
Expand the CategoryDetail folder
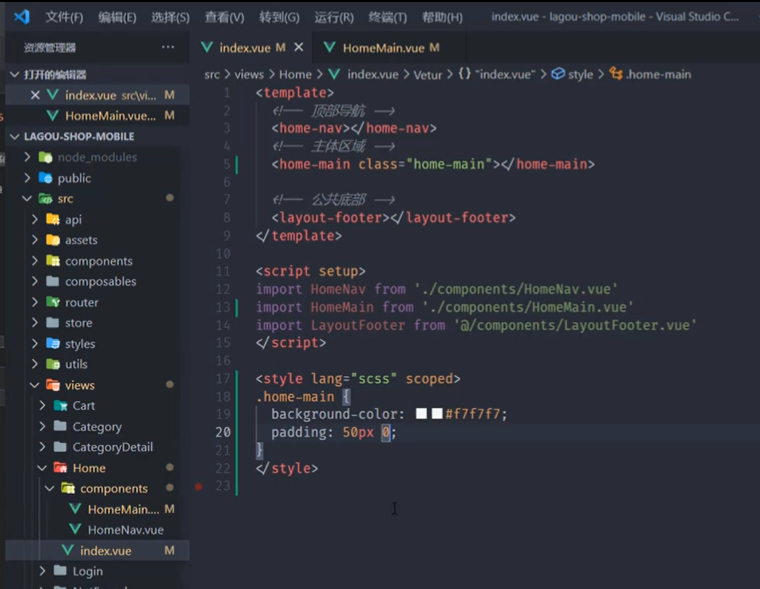tap(43, 446)
